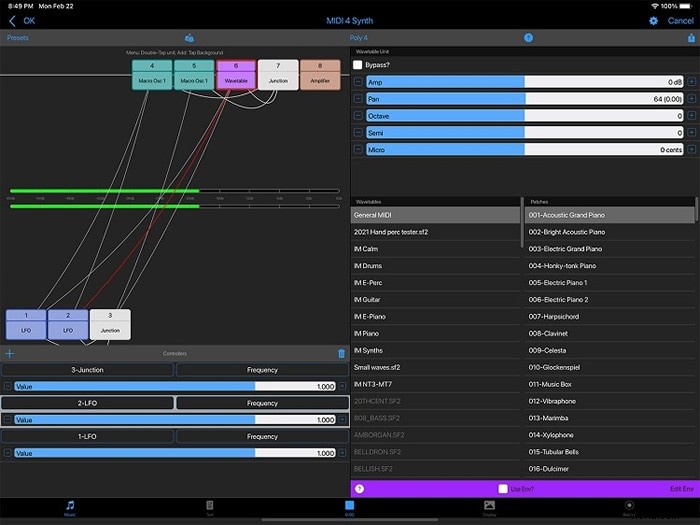The image size is (700, 525).
Task: Select 012-Vibraphone patch
Action: [610, 401]
